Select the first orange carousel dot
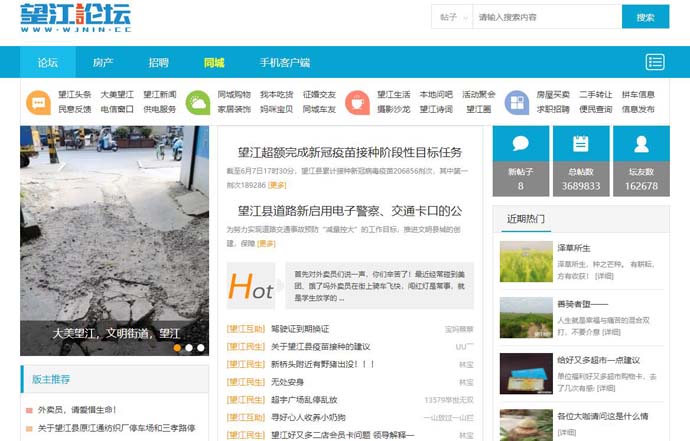The image size is (690, 441). click(x=177, y=348)
